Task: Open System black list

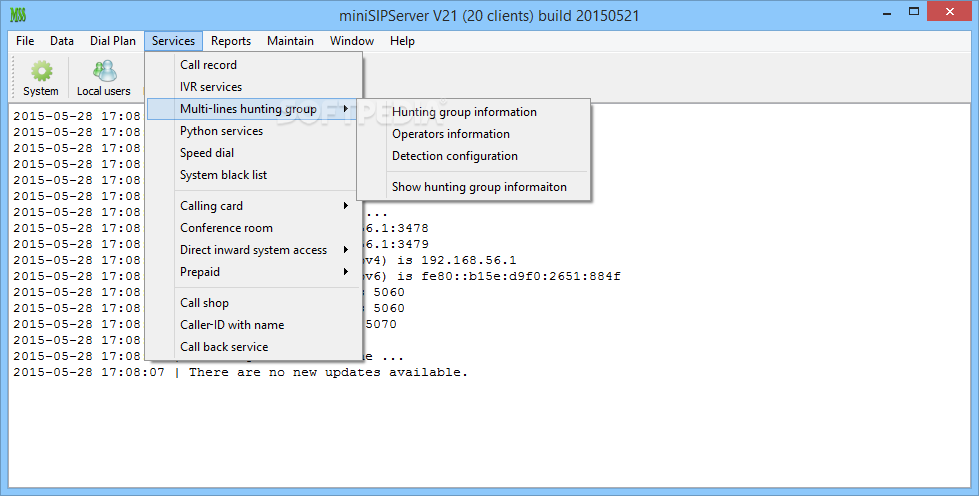Action: tap(254, 175)
